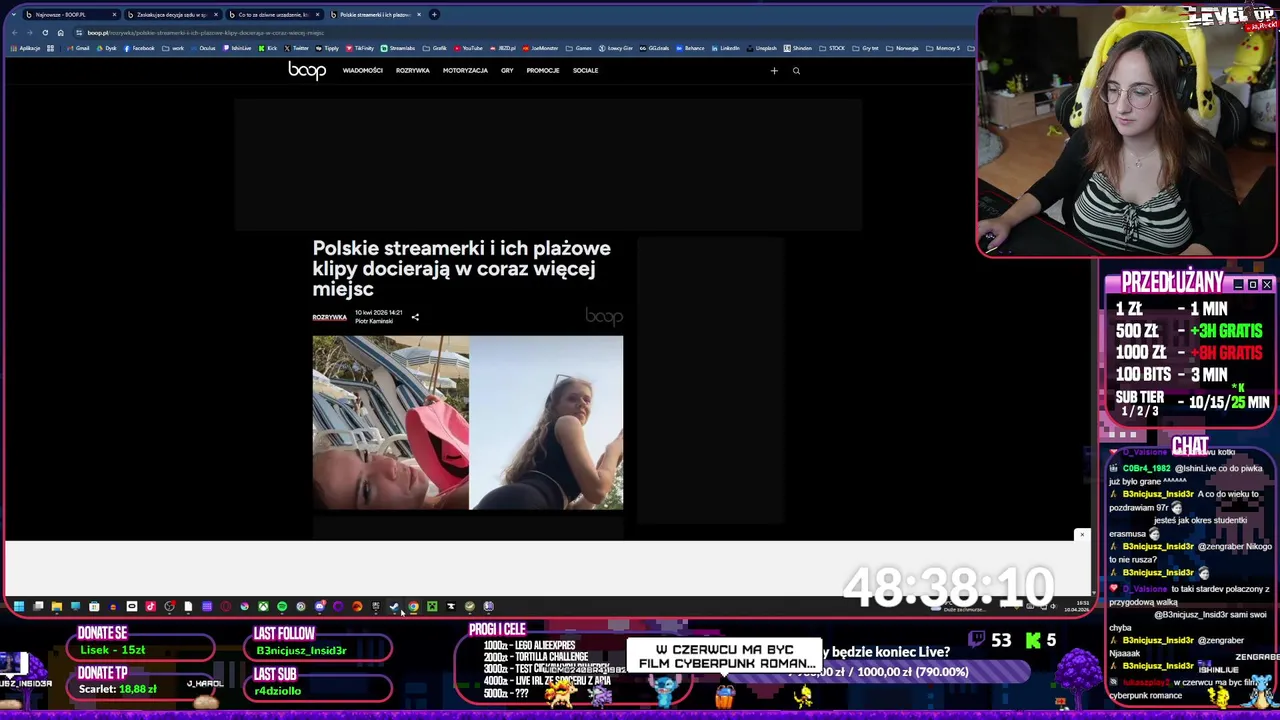Viewport: 1280px width, 720px height.
Task: Open the ROZRYWKA navigation item
Action: tap(412, 70)
